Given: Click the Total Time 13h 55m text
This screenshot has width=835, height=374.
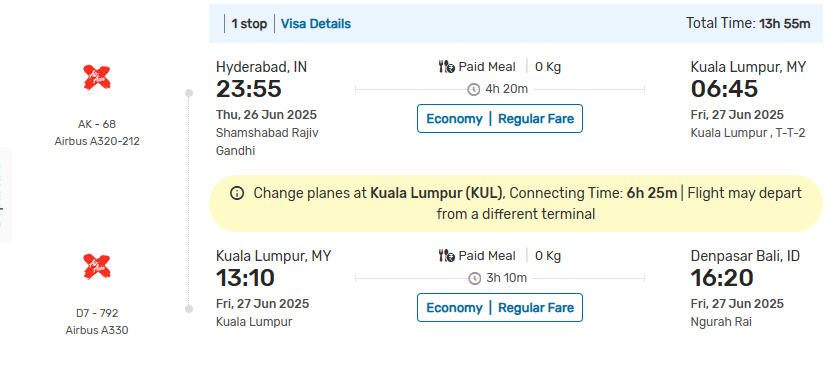Looking at the screenshot, I should [x=748, y=23].
